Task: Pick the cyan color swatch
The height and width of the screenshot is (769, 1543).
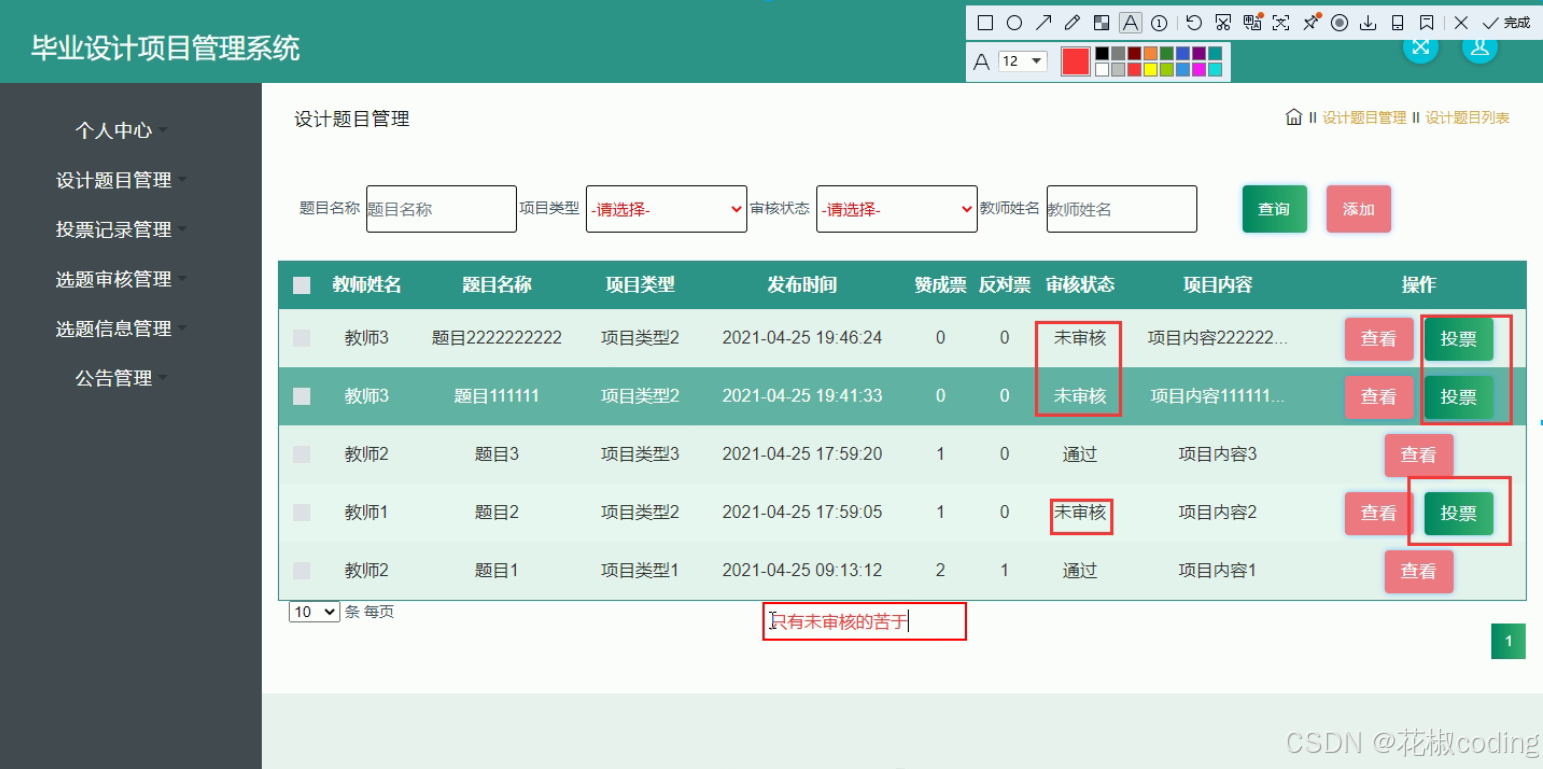Action: coord(1215,69)
